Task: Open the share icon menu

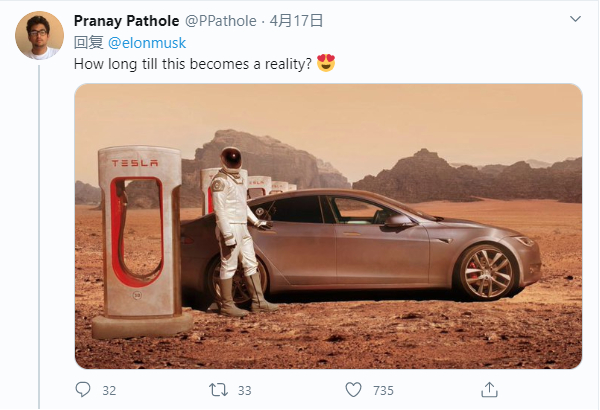Action: point(489,389)
